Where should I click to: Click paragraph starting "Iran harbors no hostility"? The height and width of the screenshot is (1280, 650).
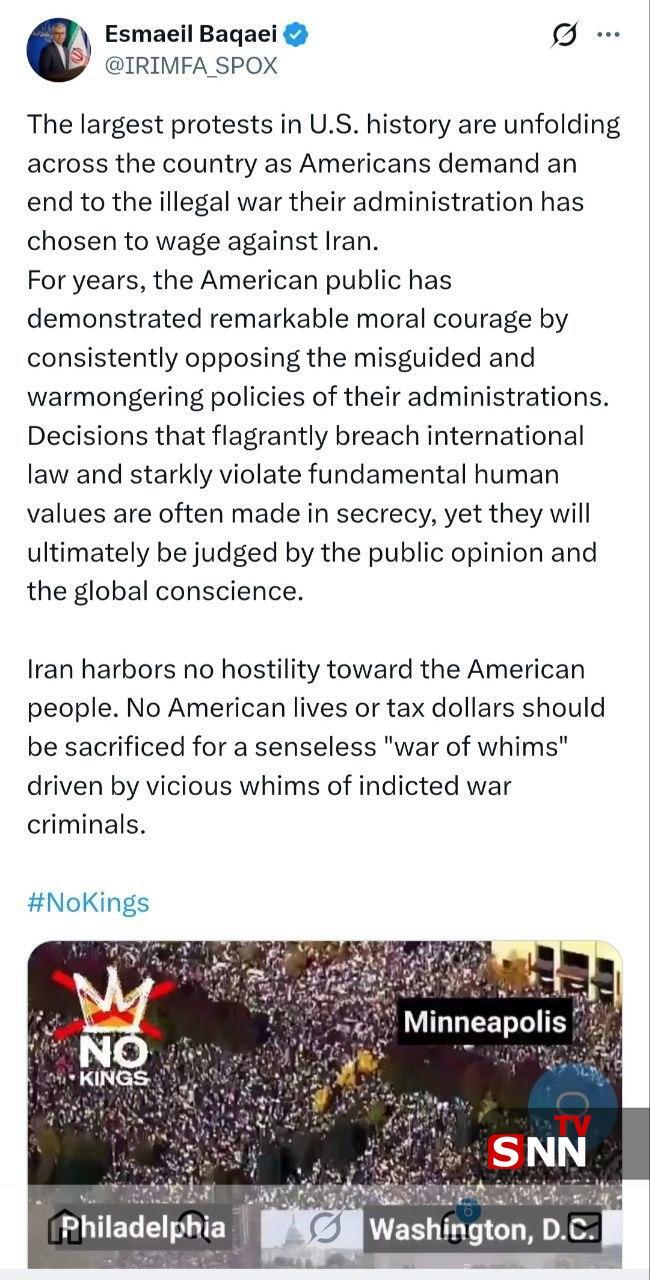pos(316,746)
